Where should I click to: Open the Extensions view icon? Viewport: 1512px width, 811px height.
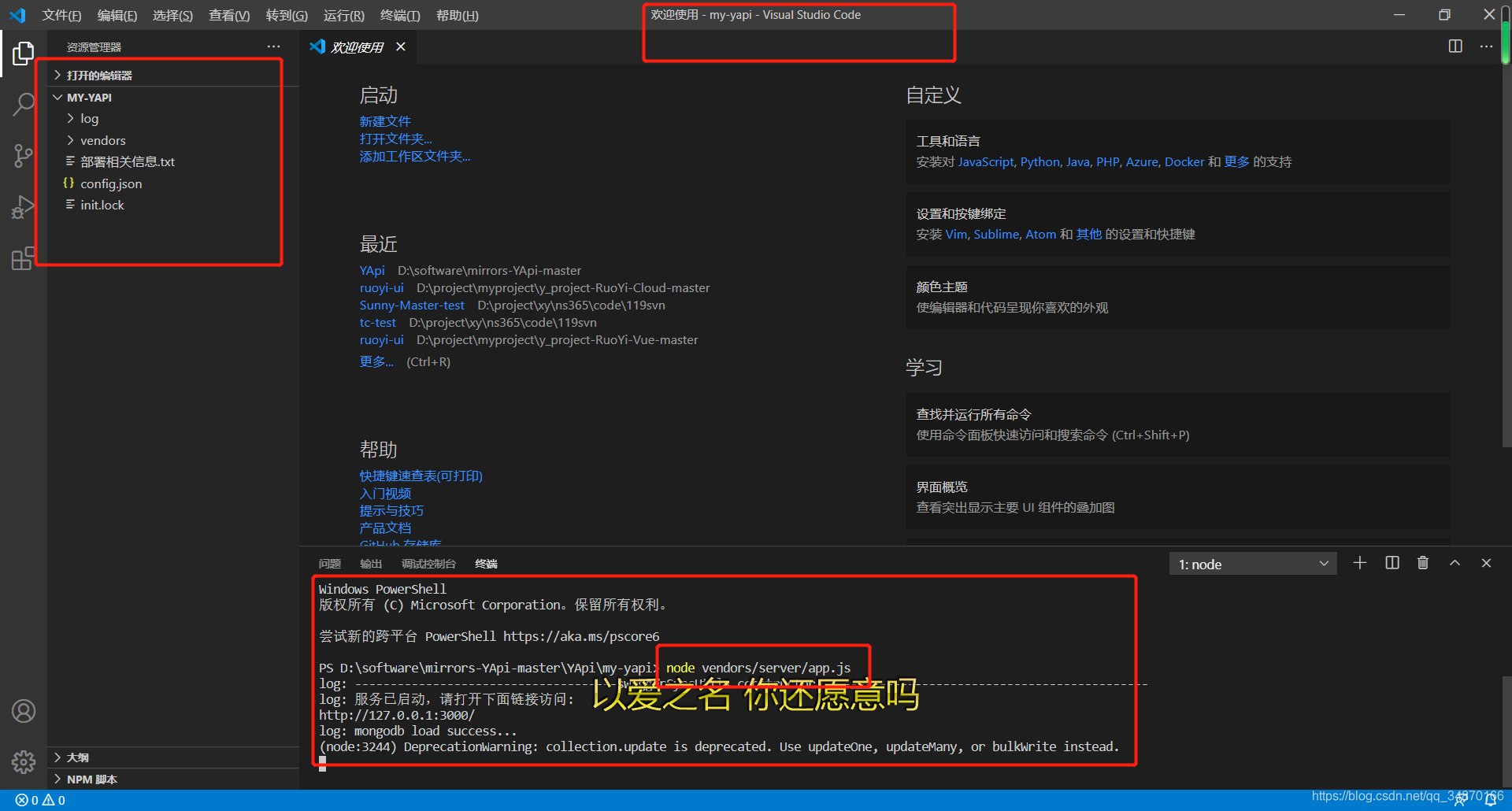24,258
